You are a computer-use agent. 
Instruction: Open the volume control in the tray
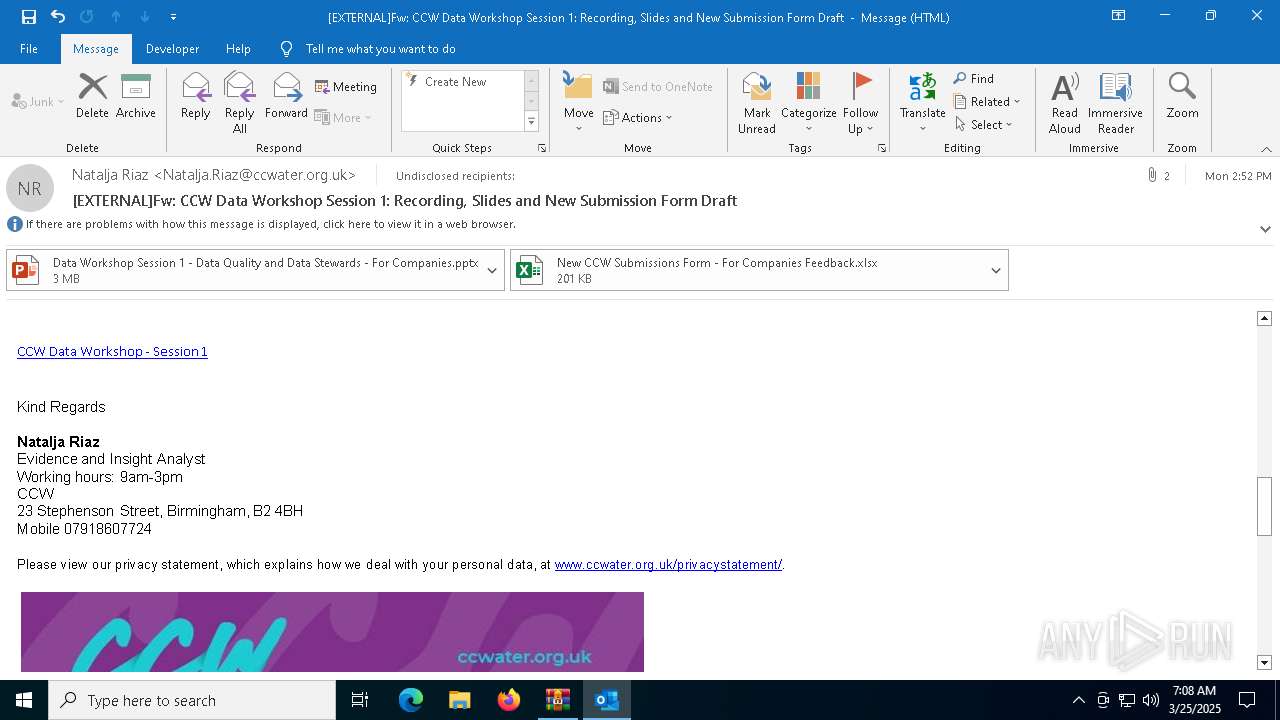1151,700
